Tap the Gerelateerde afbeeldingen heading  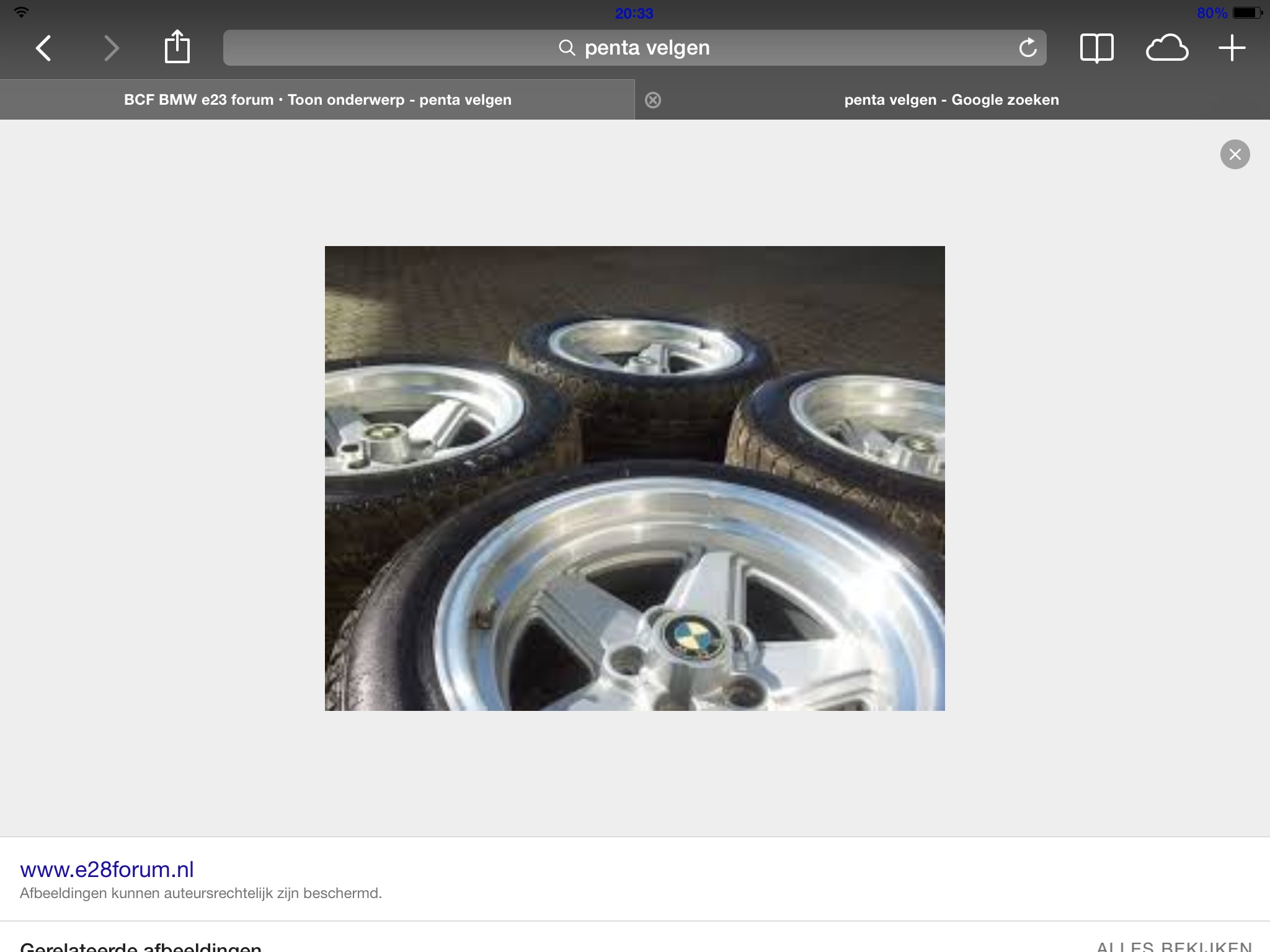click(x=141, y=946)
